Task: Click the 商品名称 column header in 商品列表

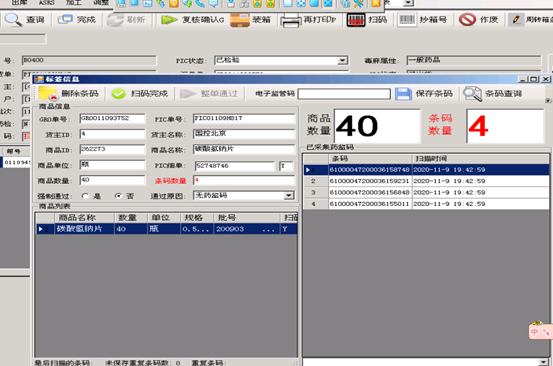Action: pos(84,218)
